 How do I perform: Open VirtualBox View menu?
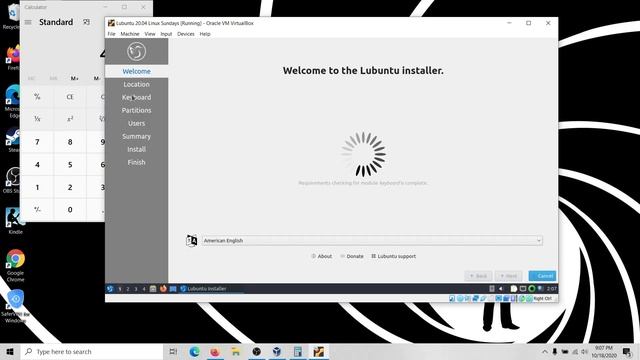(x=150, y=34)
